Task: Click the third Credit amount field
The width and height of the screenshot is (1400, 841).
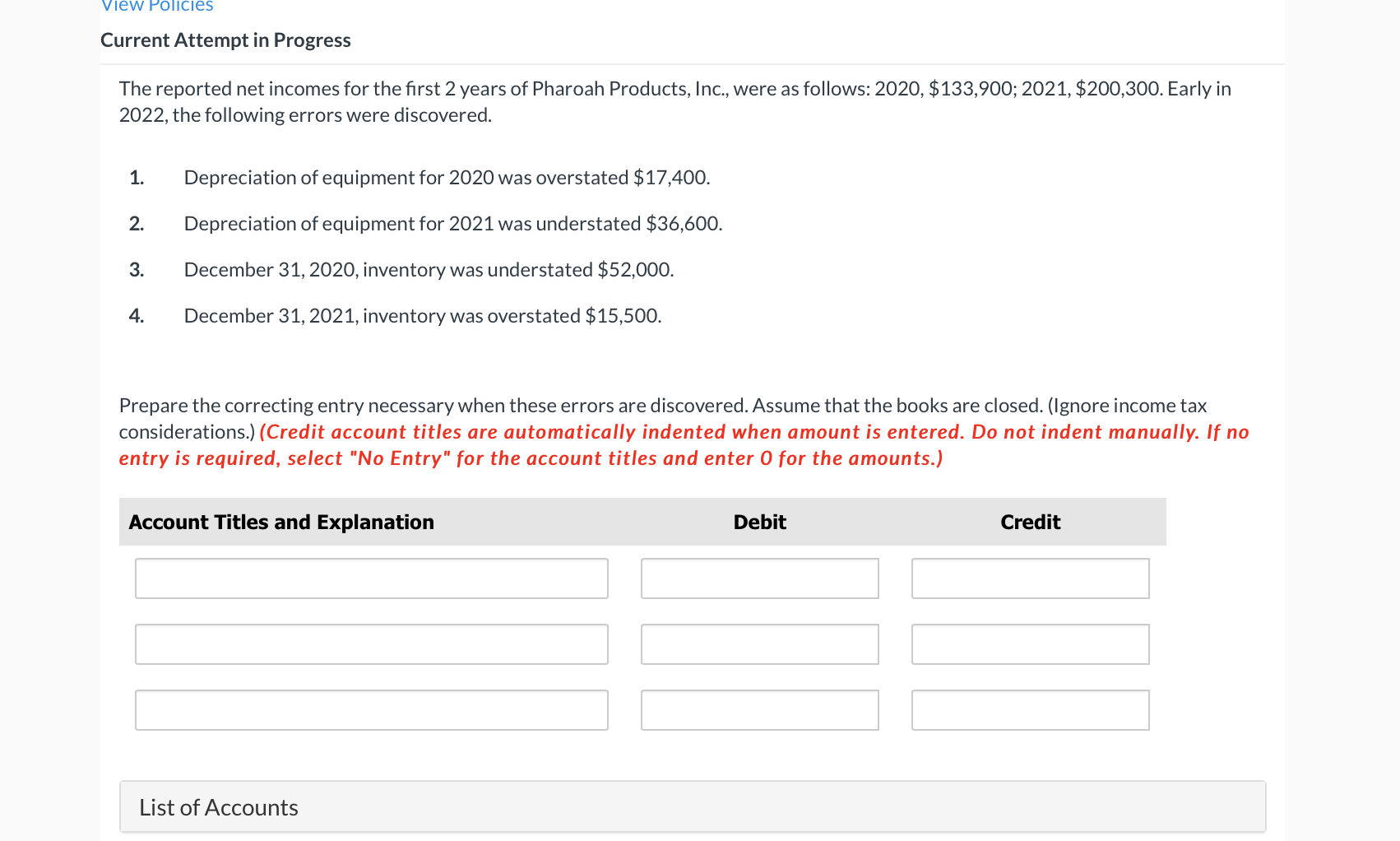Action: point(1030,709)
